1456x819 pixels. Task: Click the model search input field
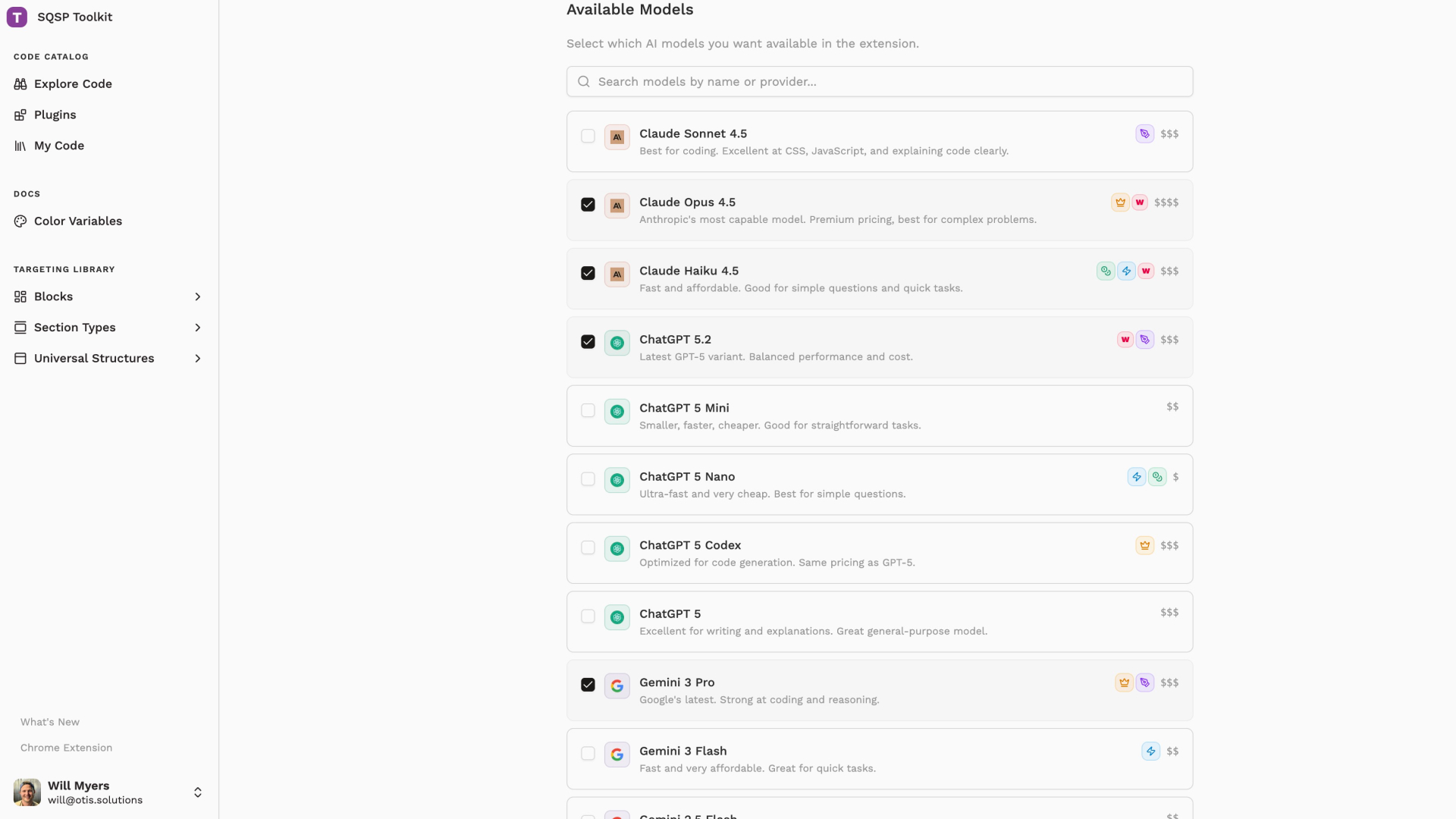pyautogui.click(x=879, y=81)
